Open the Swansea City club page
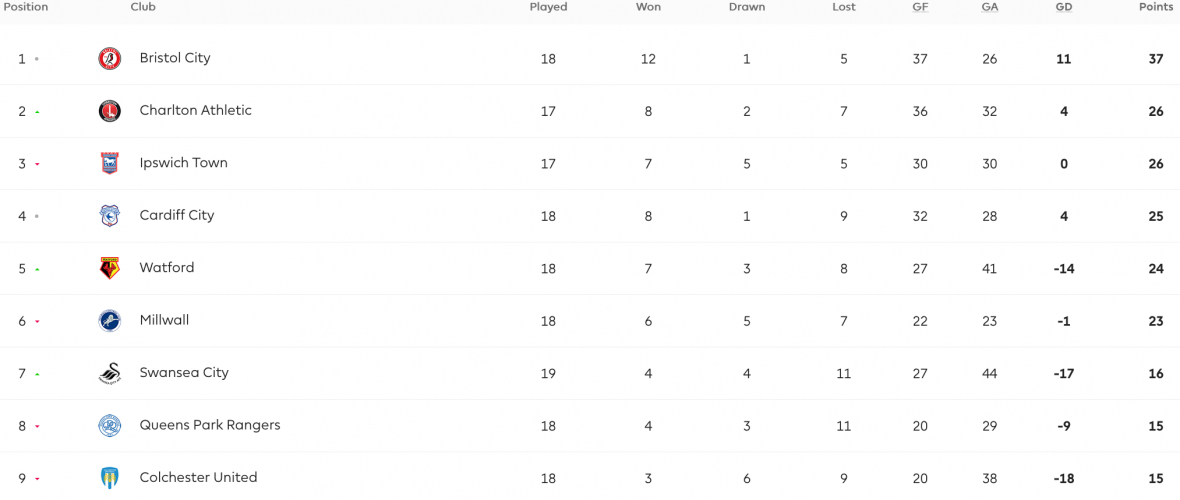 tap(184, 373)
